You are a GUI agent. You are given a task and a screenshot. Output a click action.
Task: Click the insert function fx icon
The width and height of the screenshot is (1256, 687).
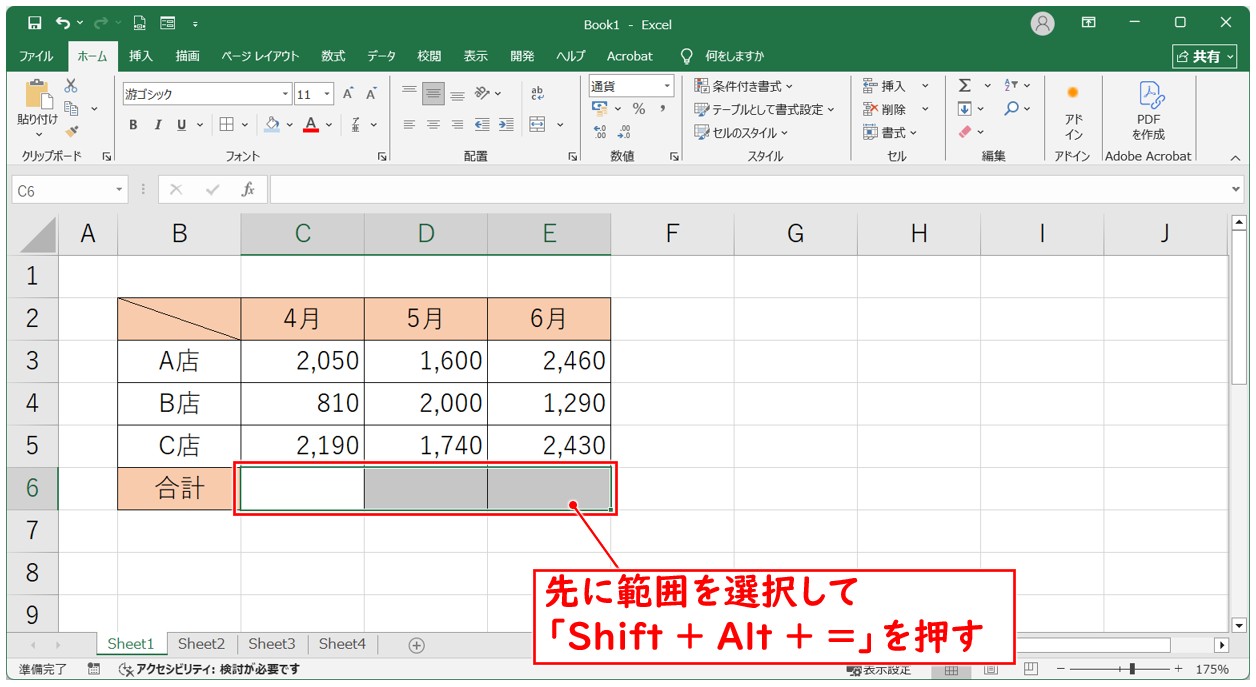point(248,189)
